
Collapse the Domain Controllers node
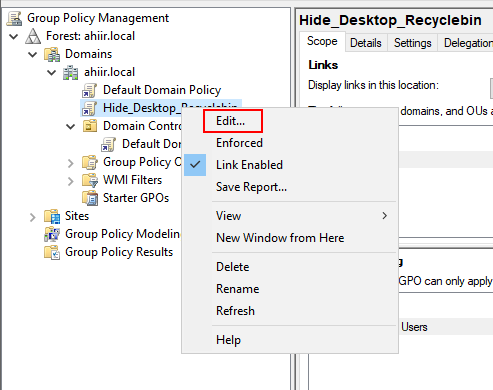tap(71, 126)
